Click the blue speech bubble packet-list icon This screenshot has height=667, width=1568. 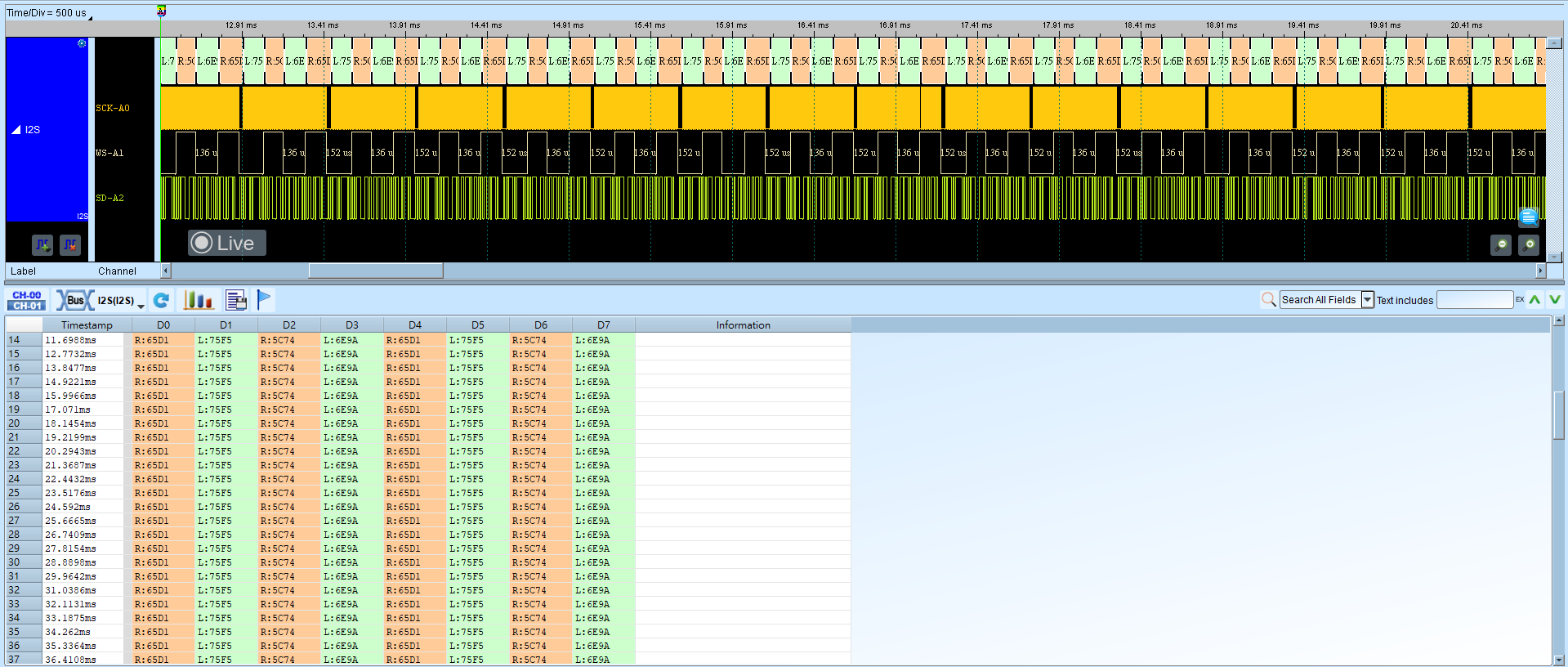pos(1528,217)
